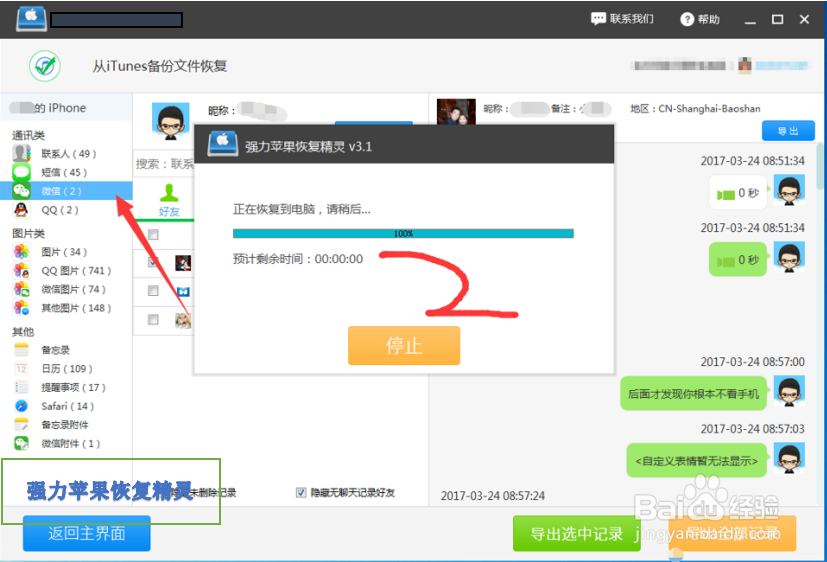
Task: Open 图片 (34) photos icon
Action: tap(21, 252)
